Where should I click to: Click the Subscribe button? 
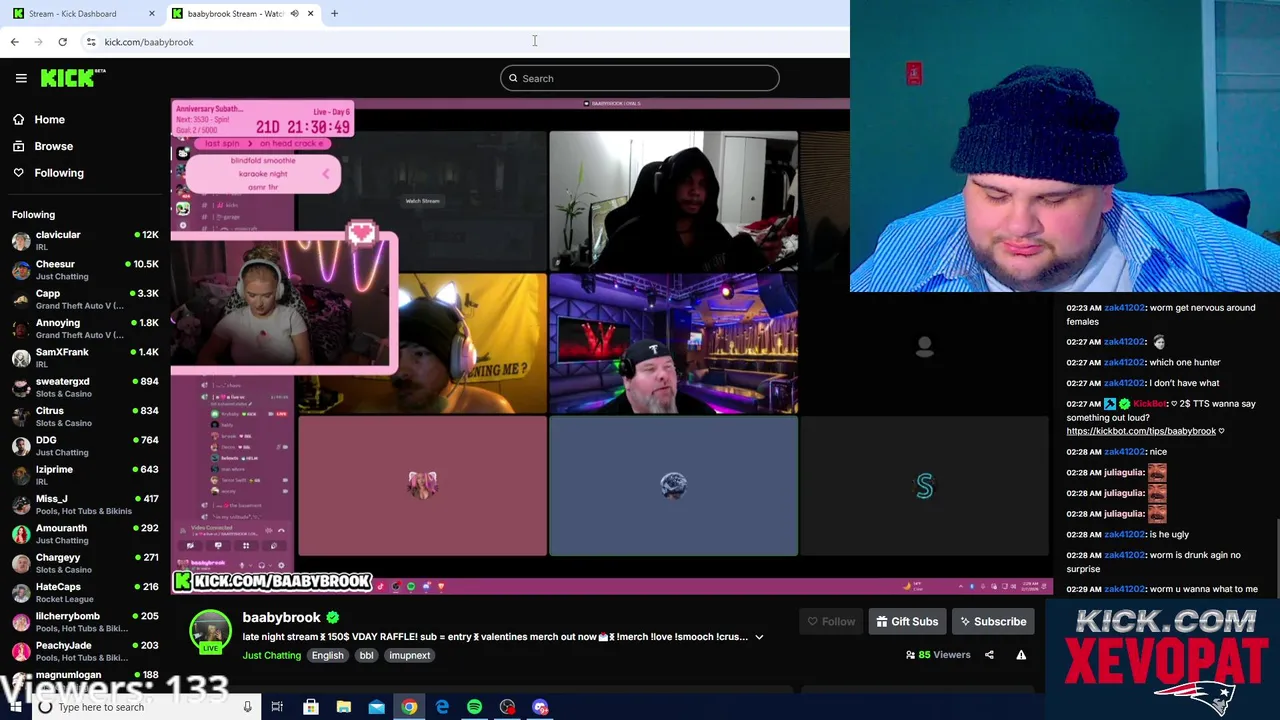(x=993, y=622)
